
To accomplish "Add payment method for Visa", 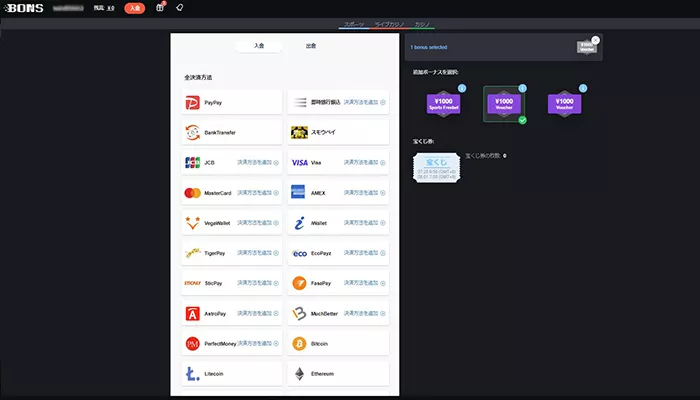I will [365, 162].
